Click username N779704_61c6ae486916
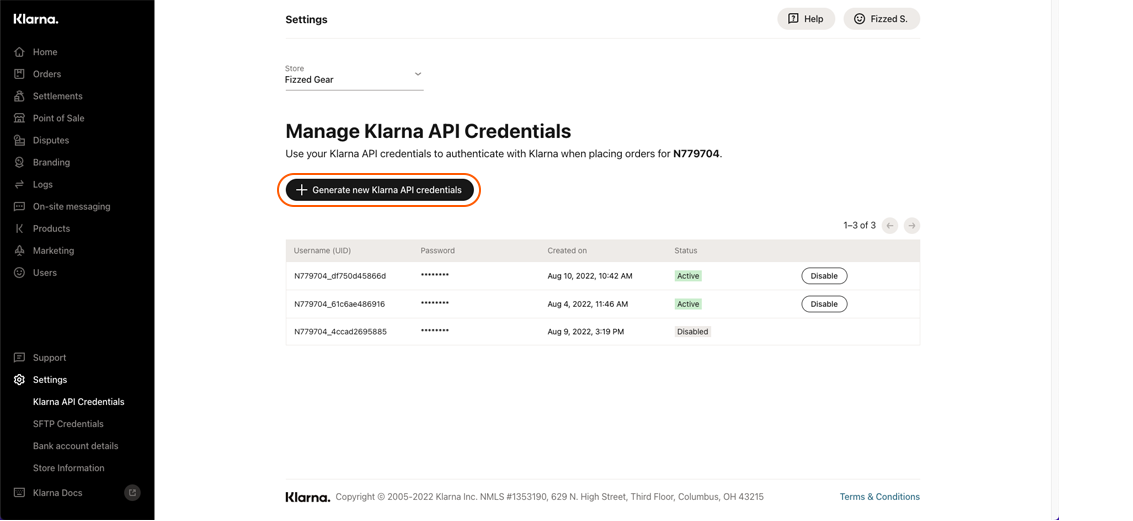 click(340, 304)
